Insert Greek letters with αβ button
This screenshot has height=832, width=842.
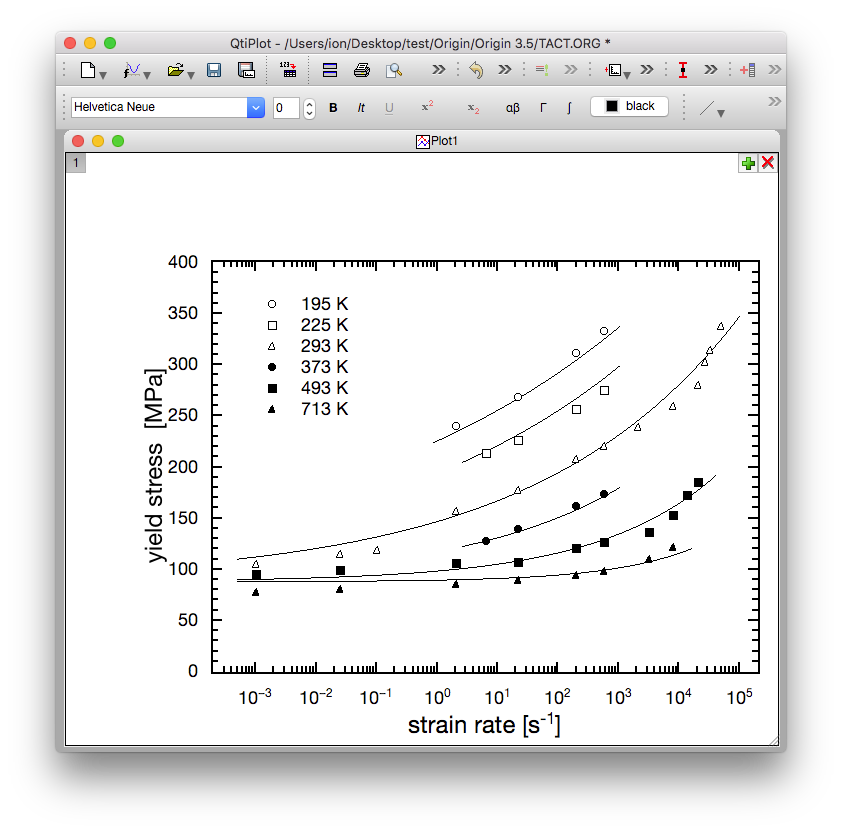tap(512, 107)
